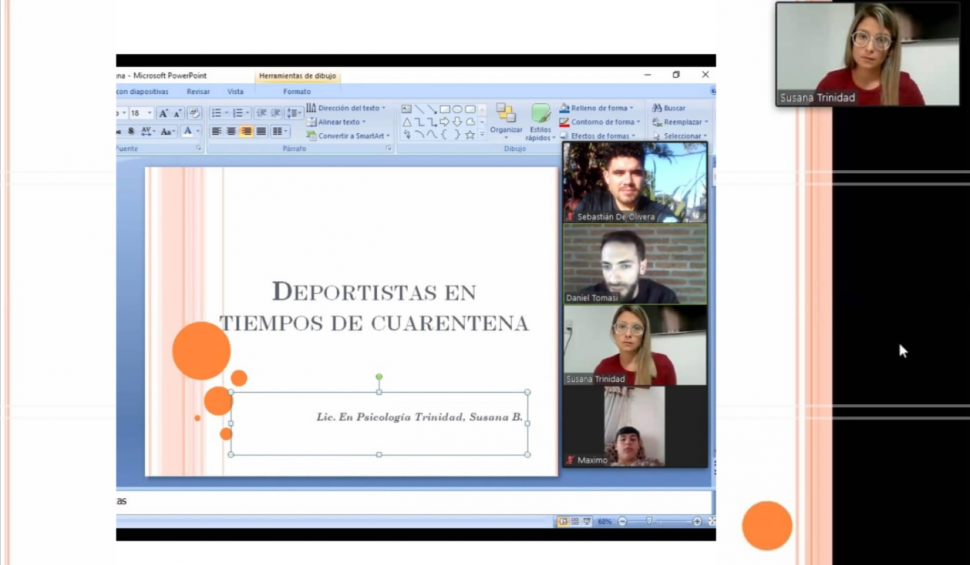The image size is (970, 565).
Task: Select the right arrow shape
Action: [x=444, y=122]
